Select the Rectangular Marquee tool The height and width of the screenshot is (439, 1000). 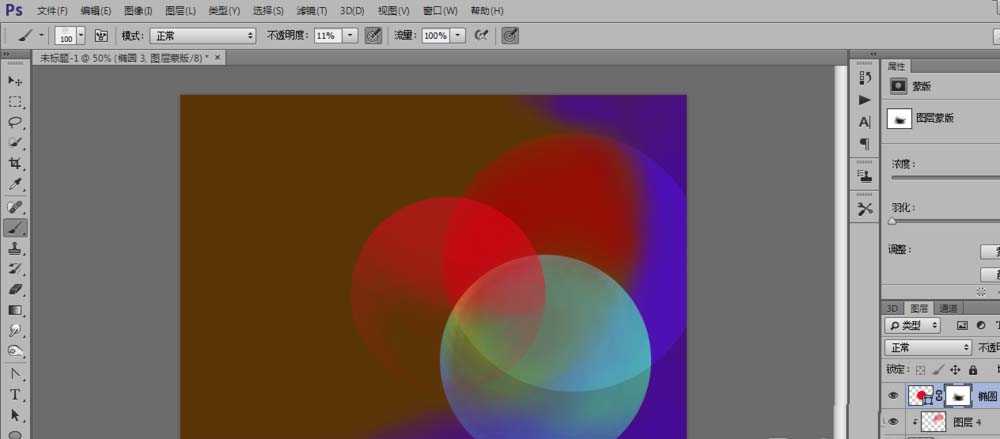[15, 101]
